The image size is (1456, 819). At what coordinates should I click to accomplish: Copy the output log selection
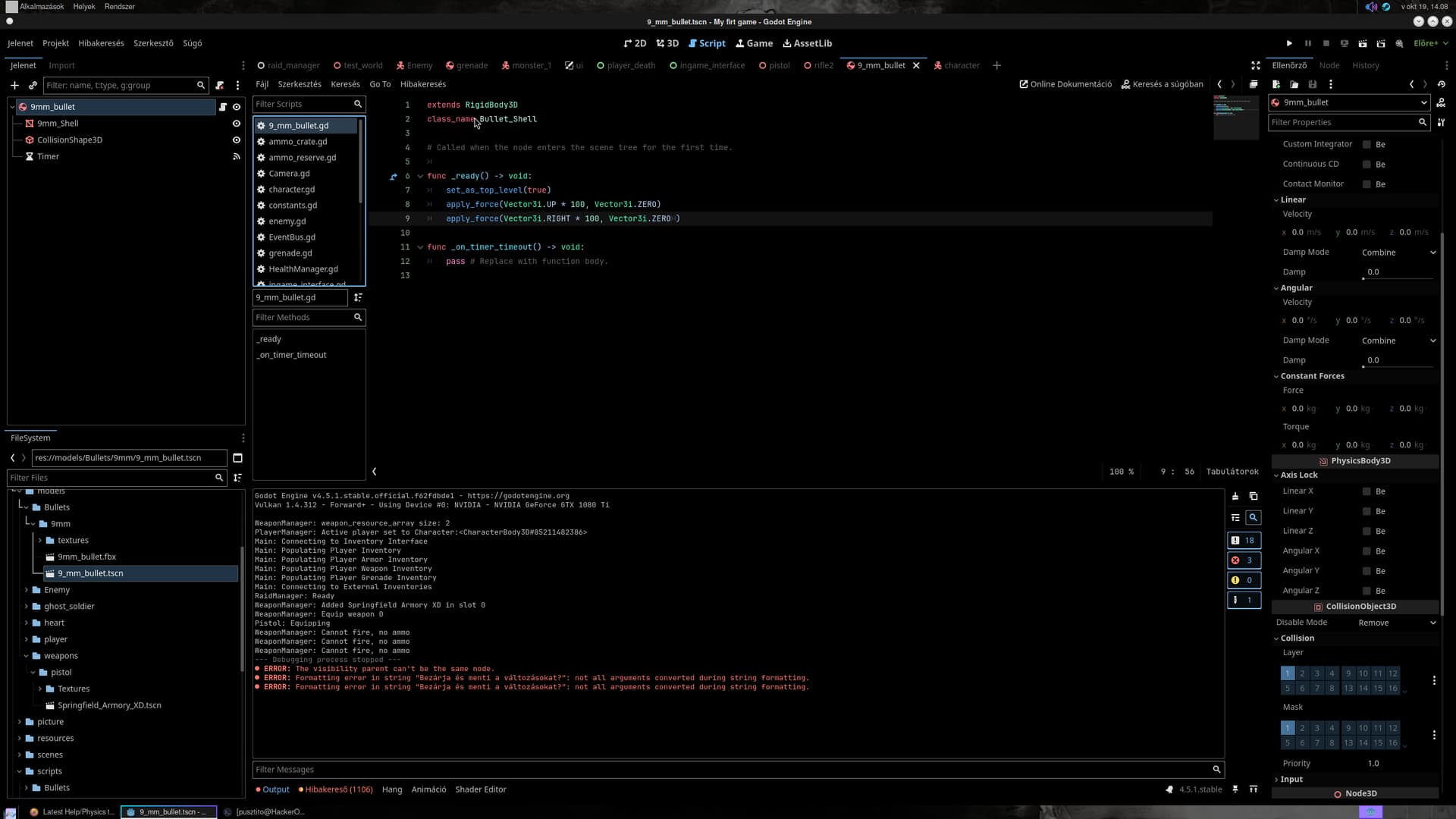pyautogui.click(x=1254, y=496)
